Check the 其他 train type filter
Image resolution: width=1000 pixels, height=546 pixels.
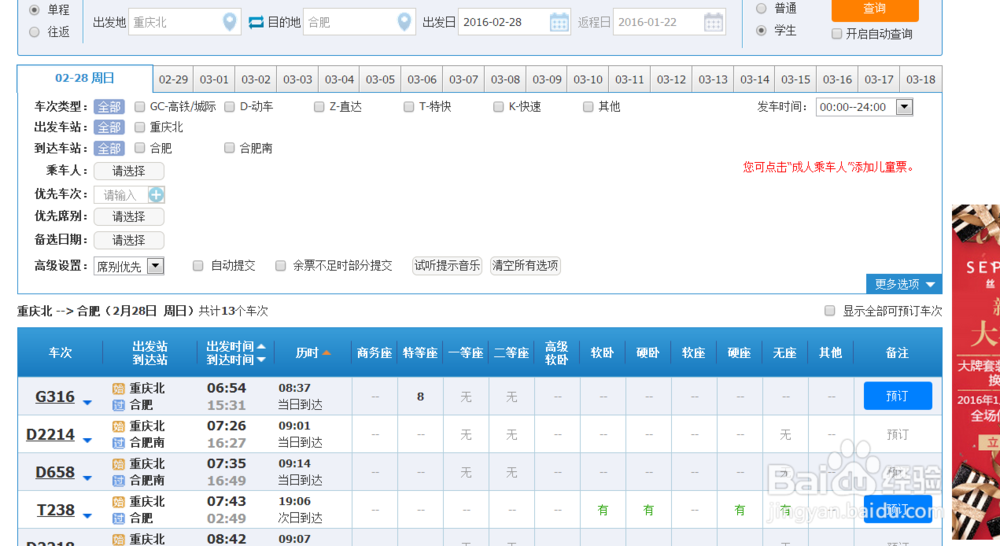coord(588,107)
